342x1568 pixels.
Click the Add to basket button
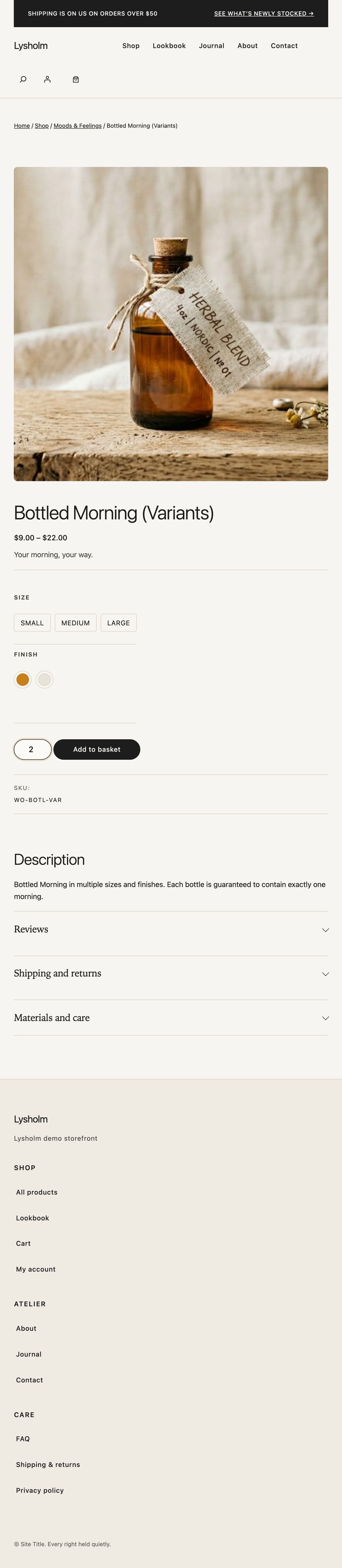tap(97, 749)
